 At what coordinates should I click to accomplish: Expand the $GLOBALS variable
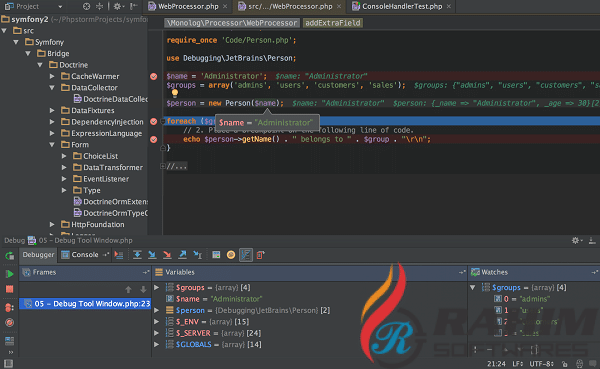tap(157, 345)
